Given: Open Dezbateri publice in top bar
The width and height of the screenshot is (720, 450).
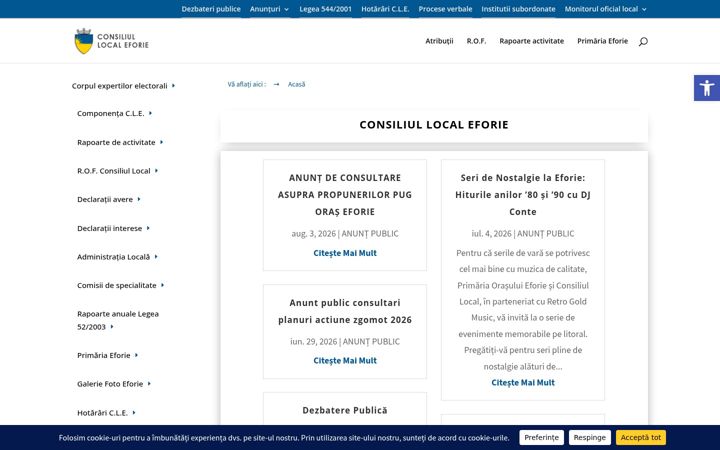Looking at the screenshot, I should point(211,9).
